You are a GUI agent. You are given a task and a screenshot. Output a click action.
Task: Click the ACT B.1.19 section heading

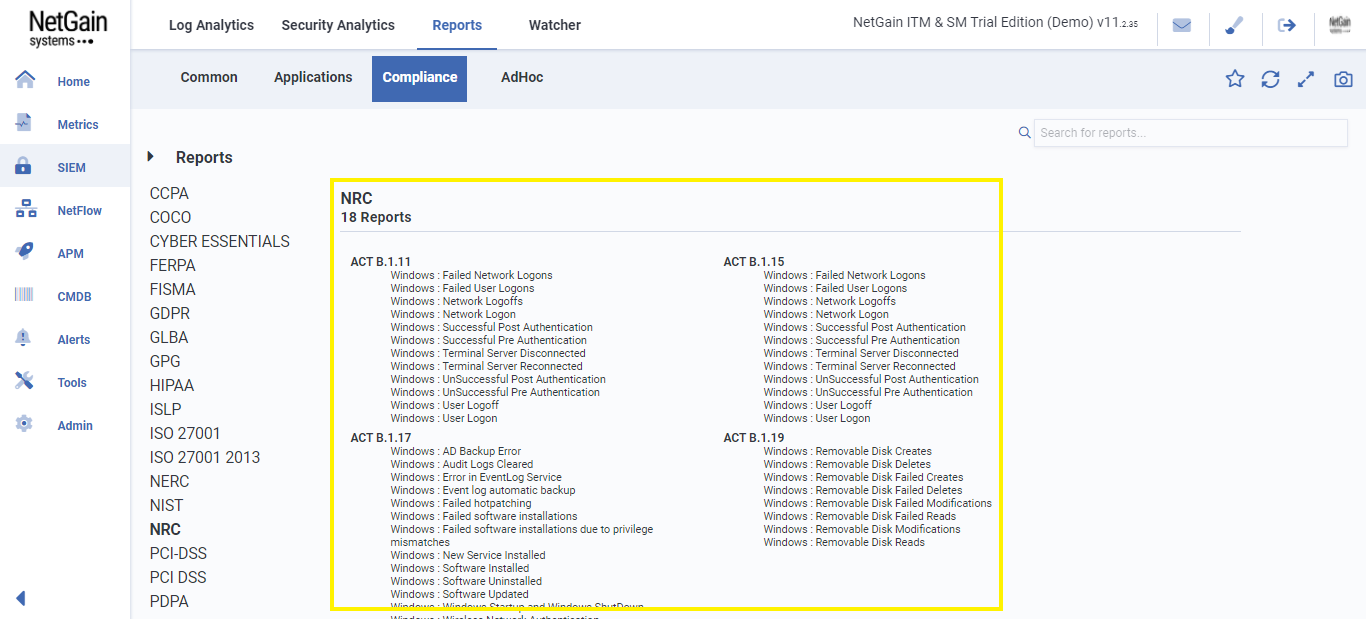(x=754, y=438)
